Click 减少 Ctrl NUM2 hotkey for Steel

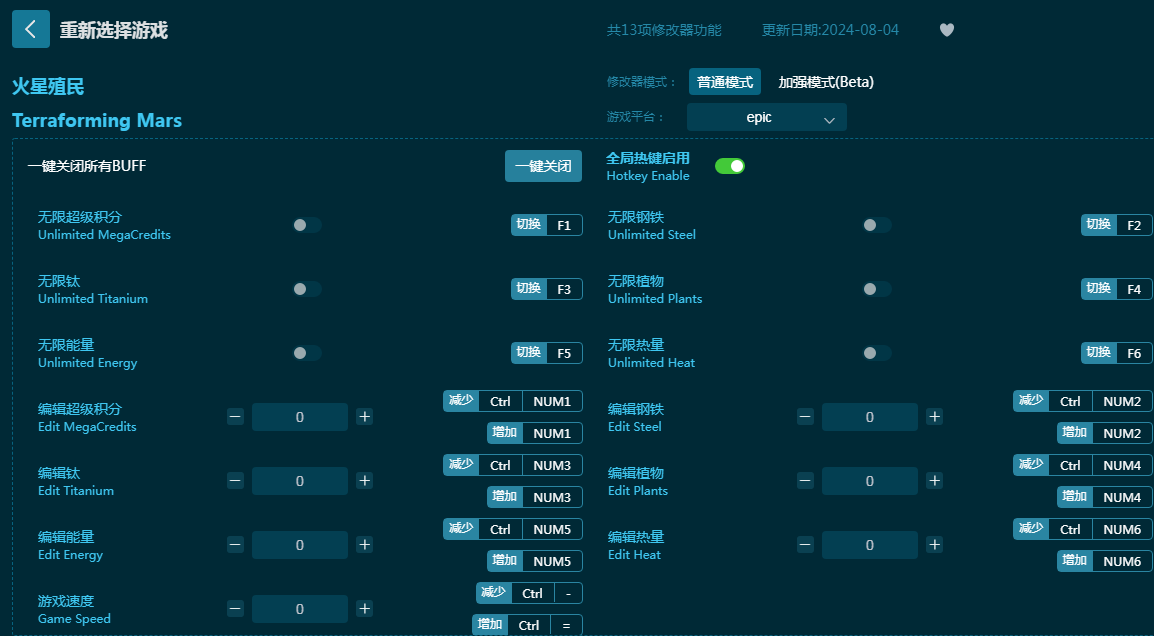pyautogui.click(x=1083, y=401)
